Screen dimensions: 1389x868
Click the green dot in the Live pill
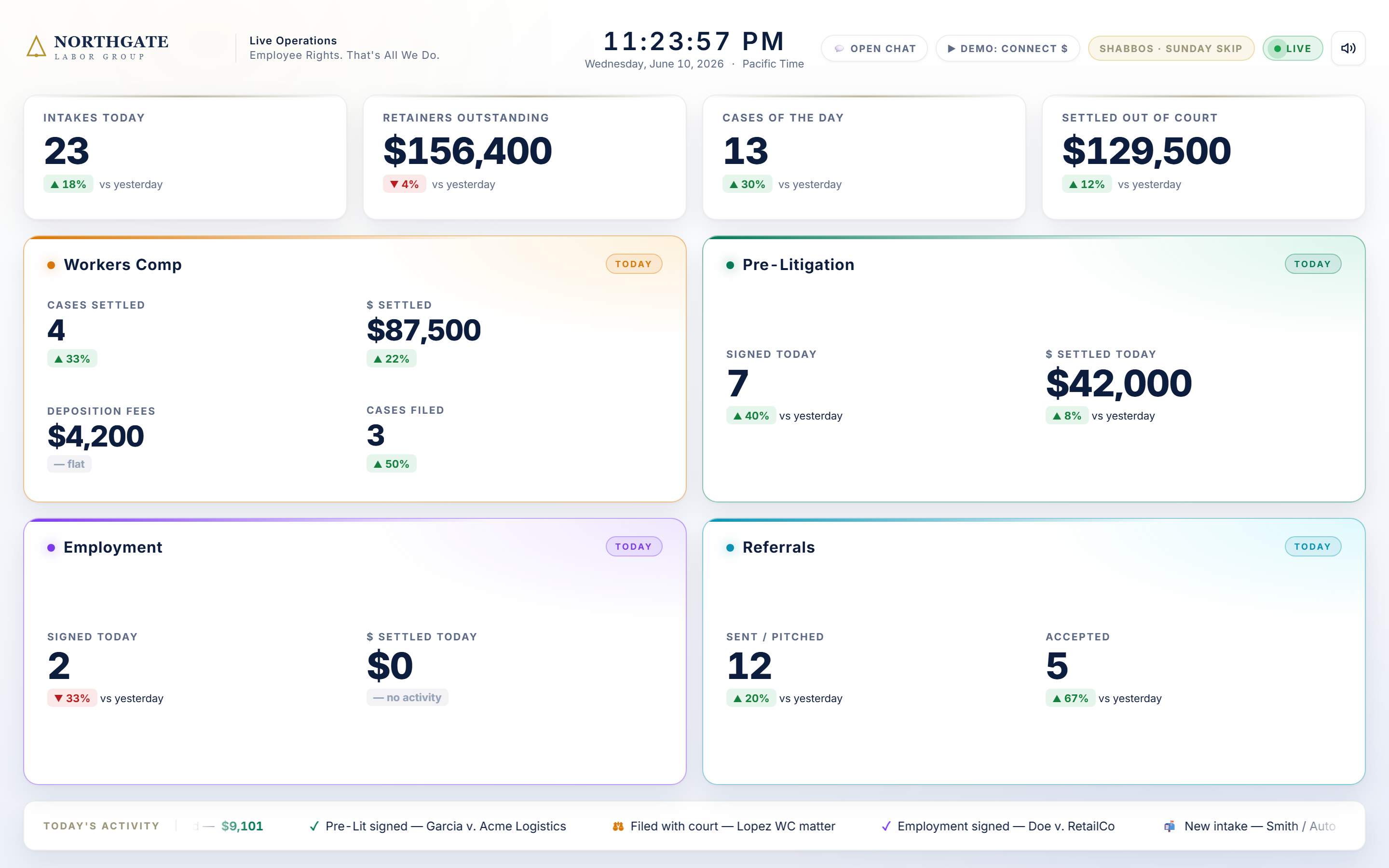tap(1277, 49)
